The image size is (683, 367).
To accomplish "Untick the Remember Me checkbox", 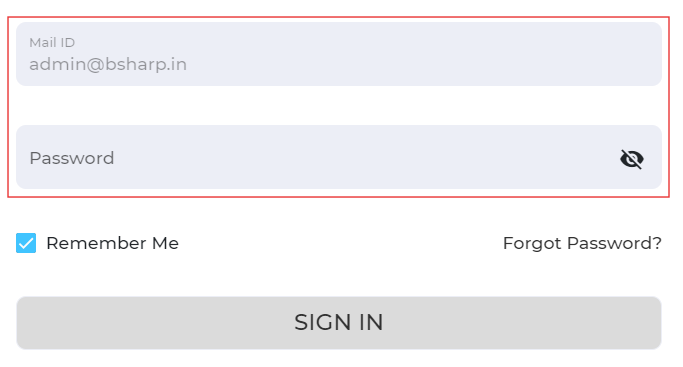I will point(26,243).
